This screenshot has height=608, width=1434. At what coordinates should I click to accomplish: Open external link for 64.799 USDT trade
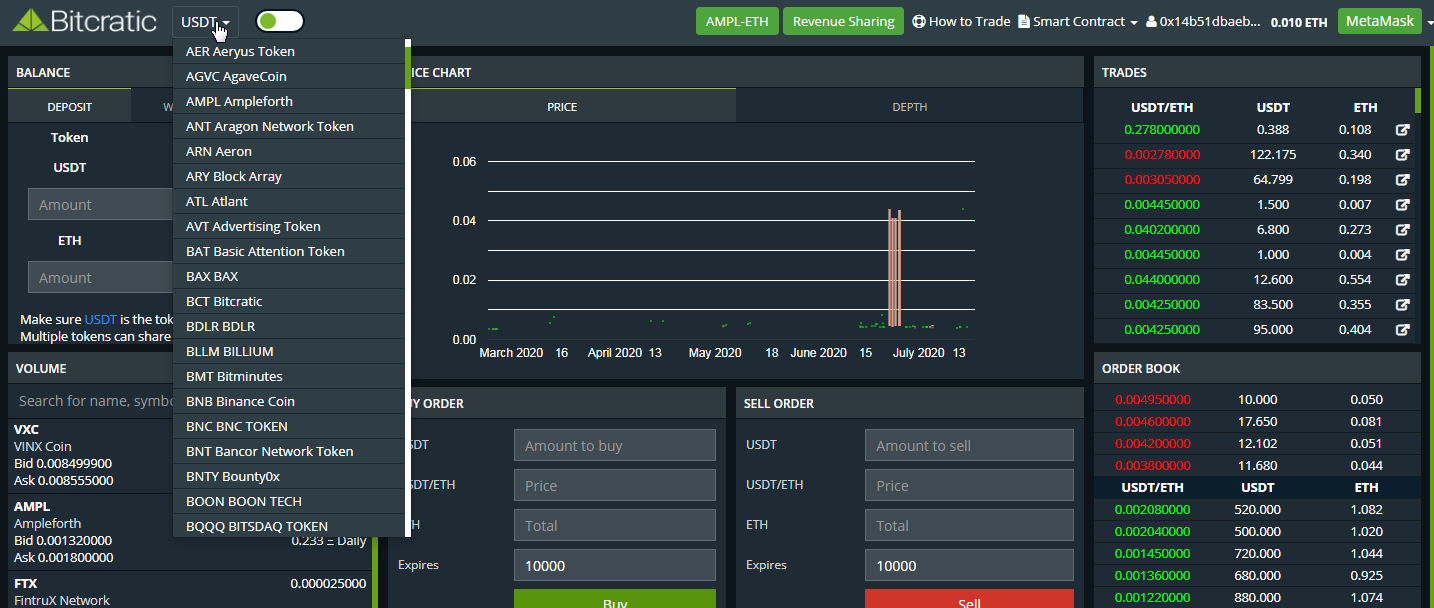tap(1403, 180)
